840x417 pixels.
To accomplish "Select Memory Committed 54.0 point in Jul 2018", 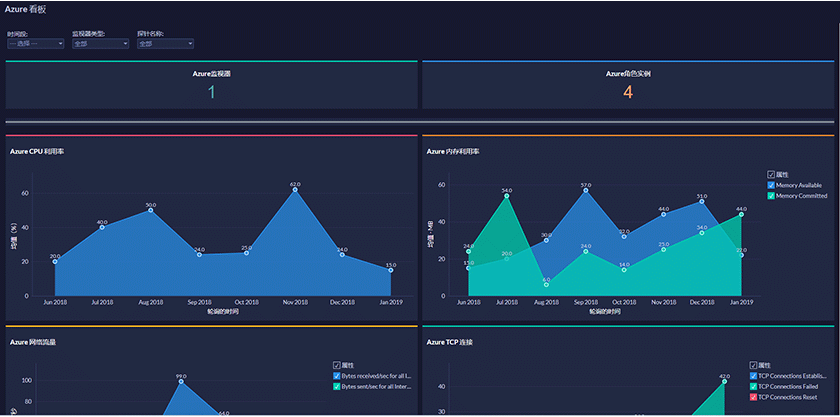I will click(507, 196).
